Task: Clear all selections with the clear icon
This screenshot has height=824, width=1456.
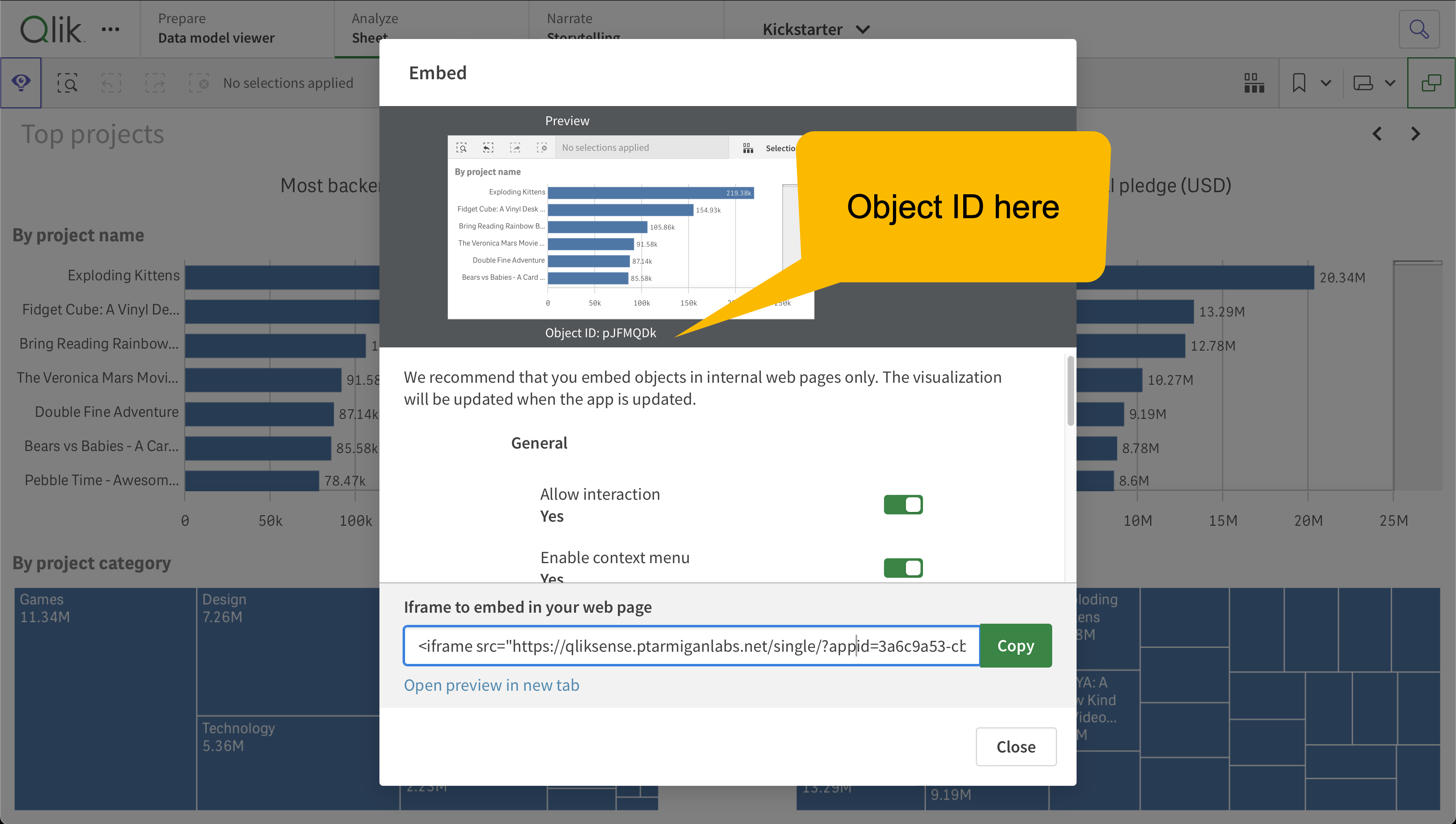Action: (x=199, y=82)
